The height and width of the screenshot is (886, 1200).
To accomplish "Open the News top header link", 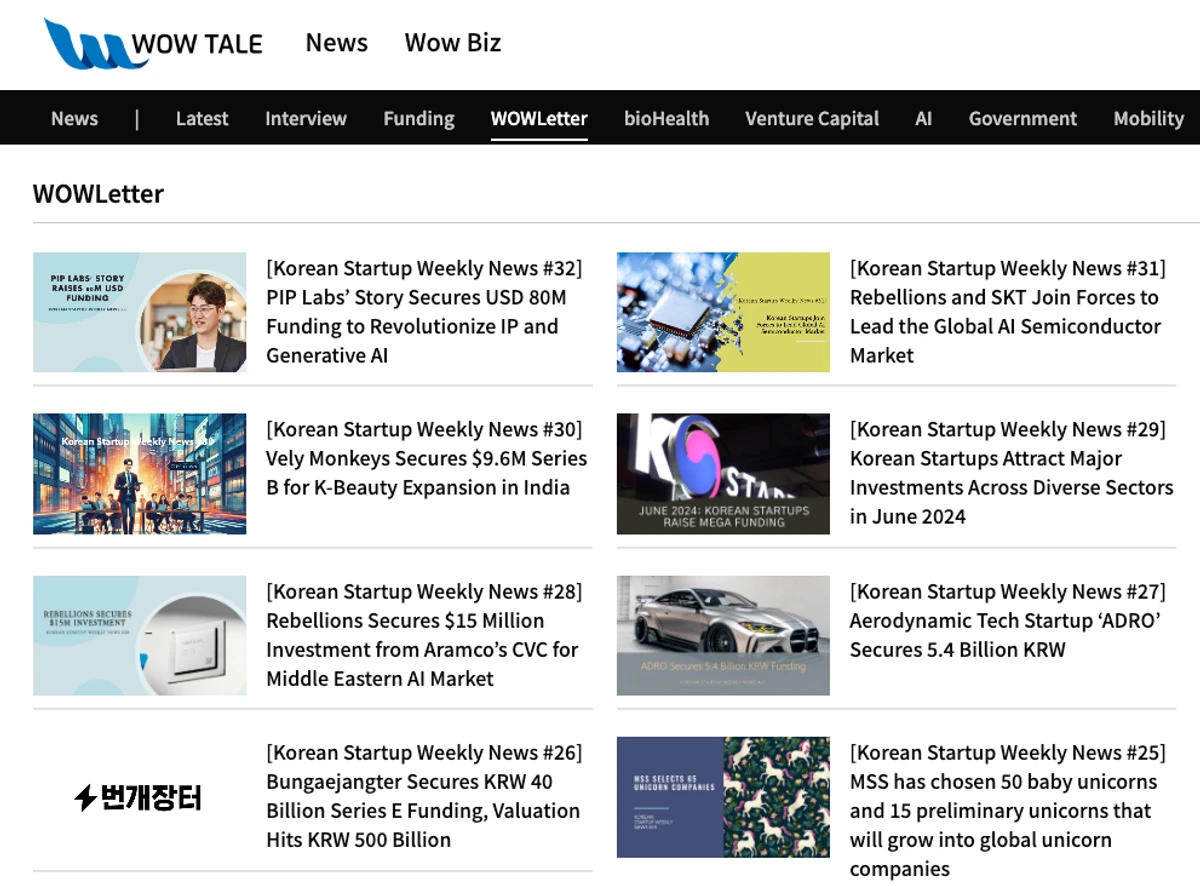I will (x=336, y=43).
